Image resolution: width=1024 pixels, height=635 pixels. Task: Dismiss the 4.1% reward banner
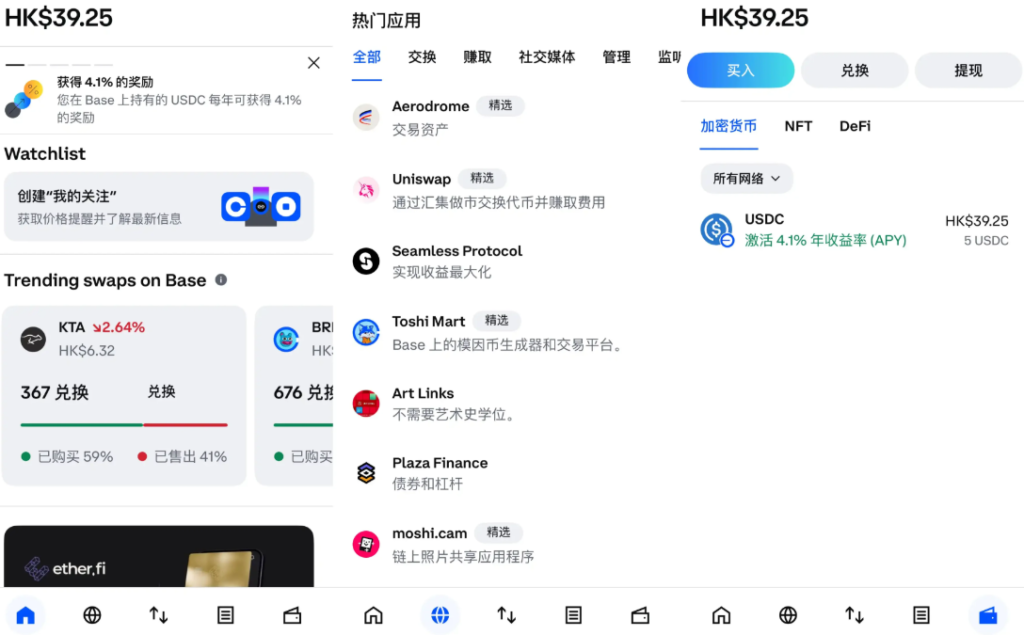[313, 63]
